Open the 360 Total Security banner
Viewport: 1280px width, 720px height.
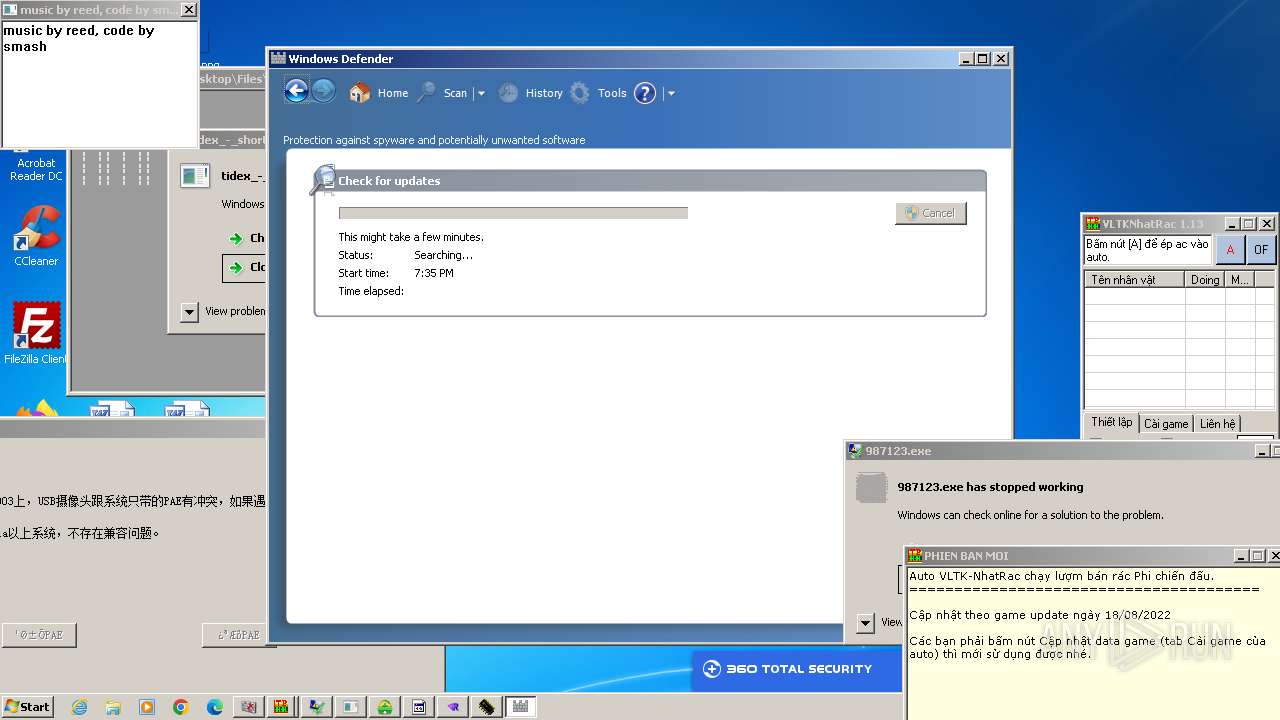tap(797, 669)
